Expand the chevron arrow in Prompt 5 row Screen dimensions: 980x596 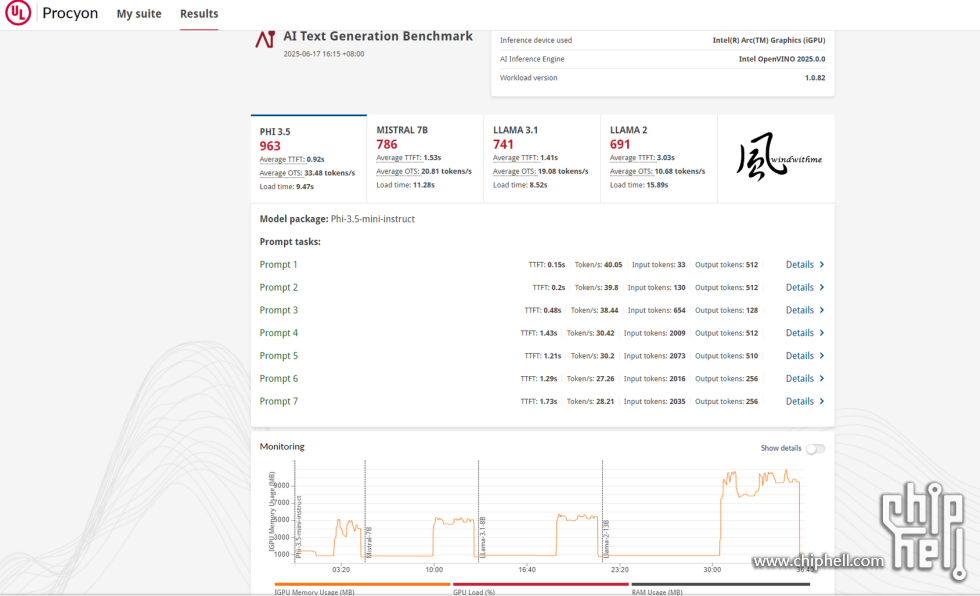pos(822,356)
